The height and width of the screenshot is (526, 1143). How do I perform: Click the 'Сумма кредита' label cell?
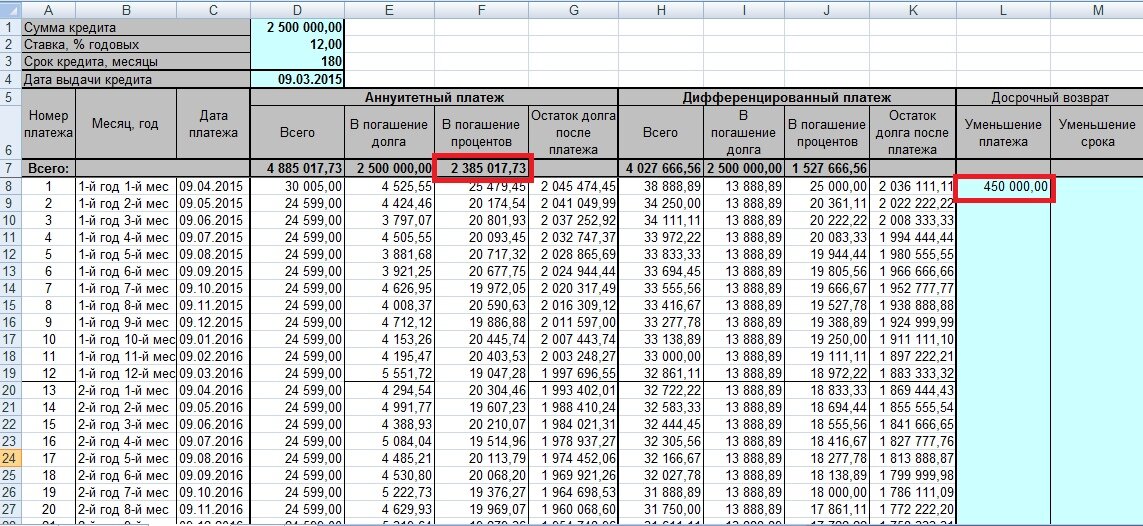(x=136, y=28)
